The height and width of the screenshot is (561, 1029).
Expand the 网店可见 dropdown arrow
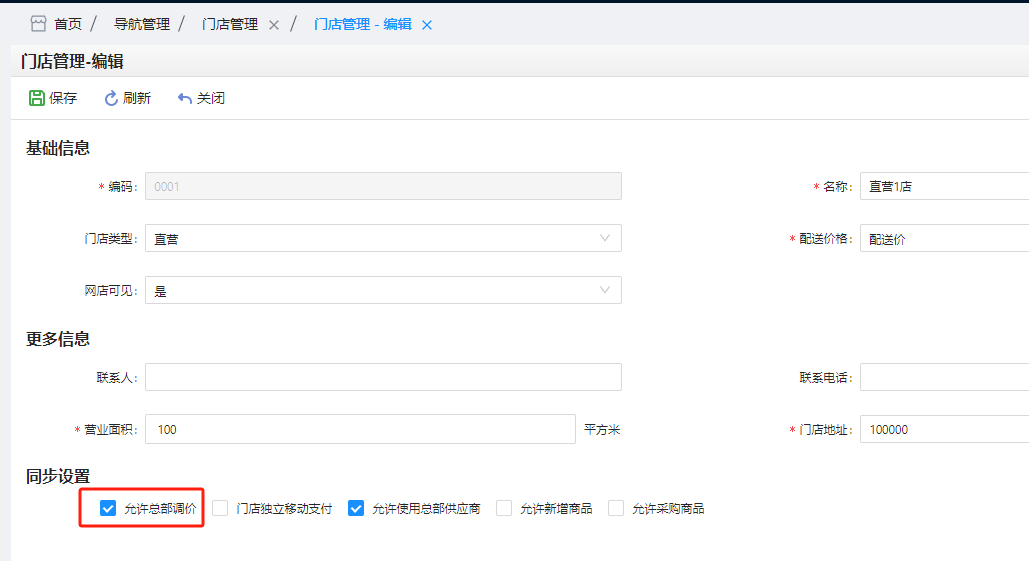(x=604, y=290)
